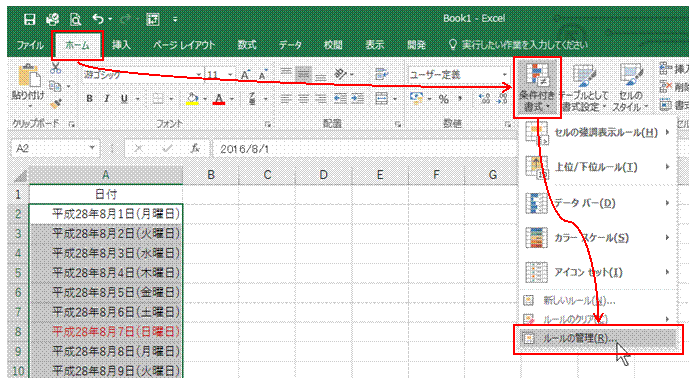The width and height of the screenshot is (698, 385).
Task: Click the text Orientation icon
Action: point(341,74)
